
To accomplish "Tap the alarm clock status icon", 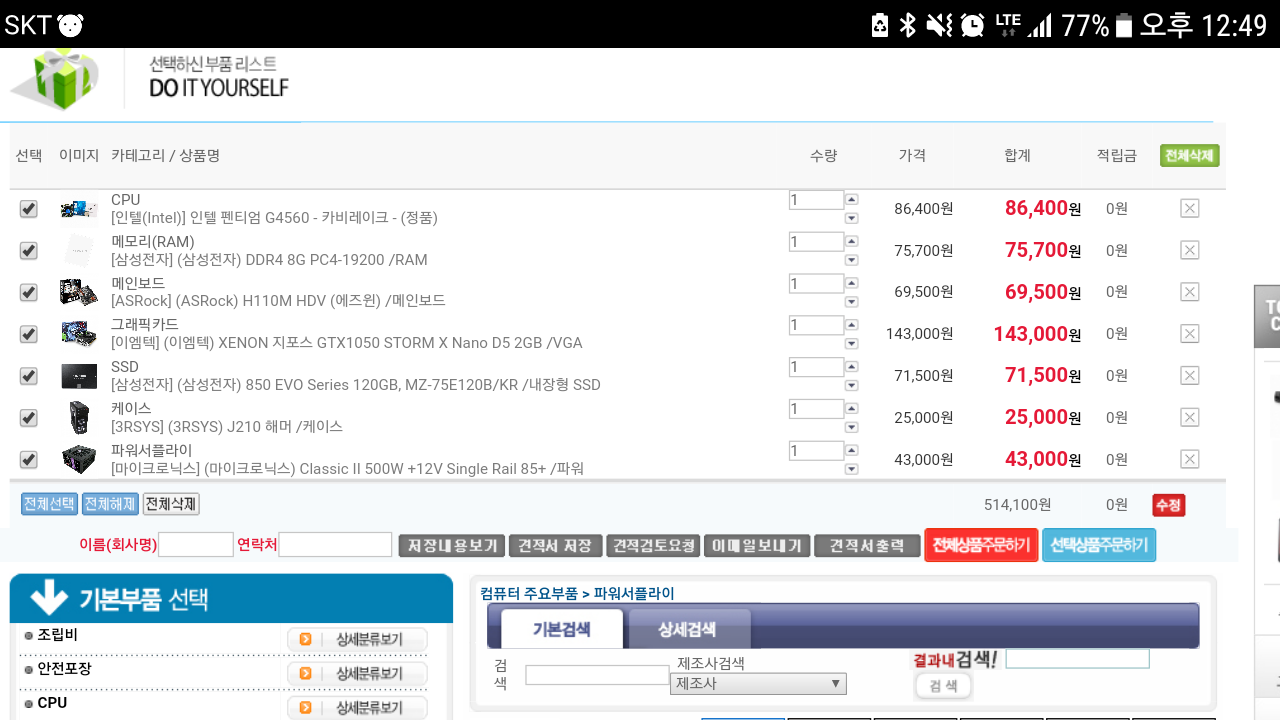I will (972, 24).
